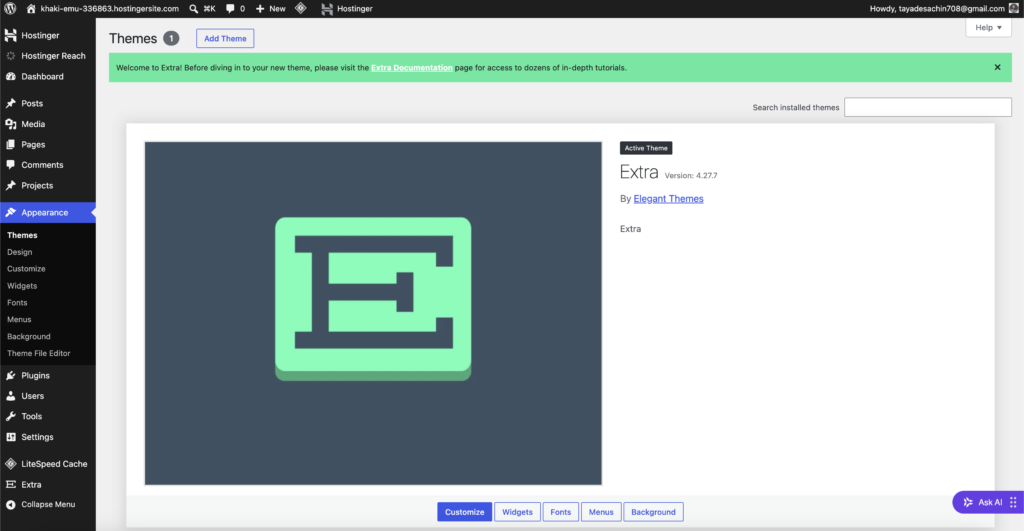Click Dashboard gauge icon
The height and width of the screenshot is (531, 1024).
click(x=10, y=76)
